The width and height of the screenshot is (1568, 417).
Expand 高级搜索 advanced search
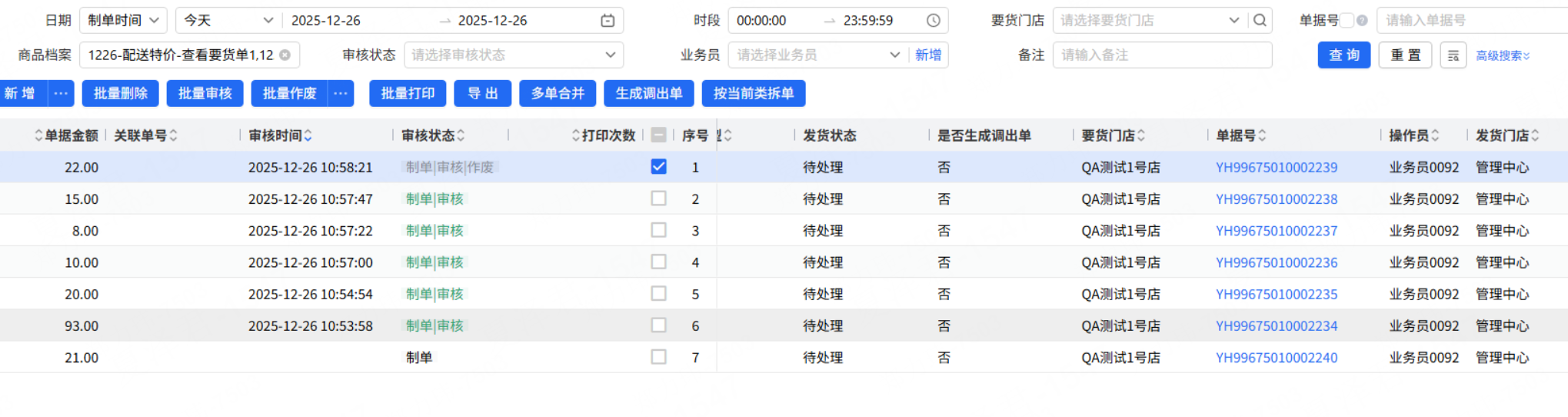click(x=1503, y=55)
